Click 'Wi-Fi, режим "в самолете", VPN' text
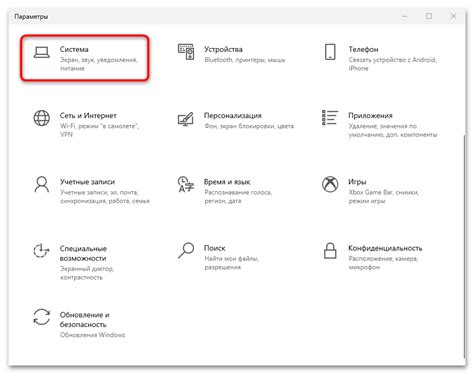 click(x=99, y=130)
